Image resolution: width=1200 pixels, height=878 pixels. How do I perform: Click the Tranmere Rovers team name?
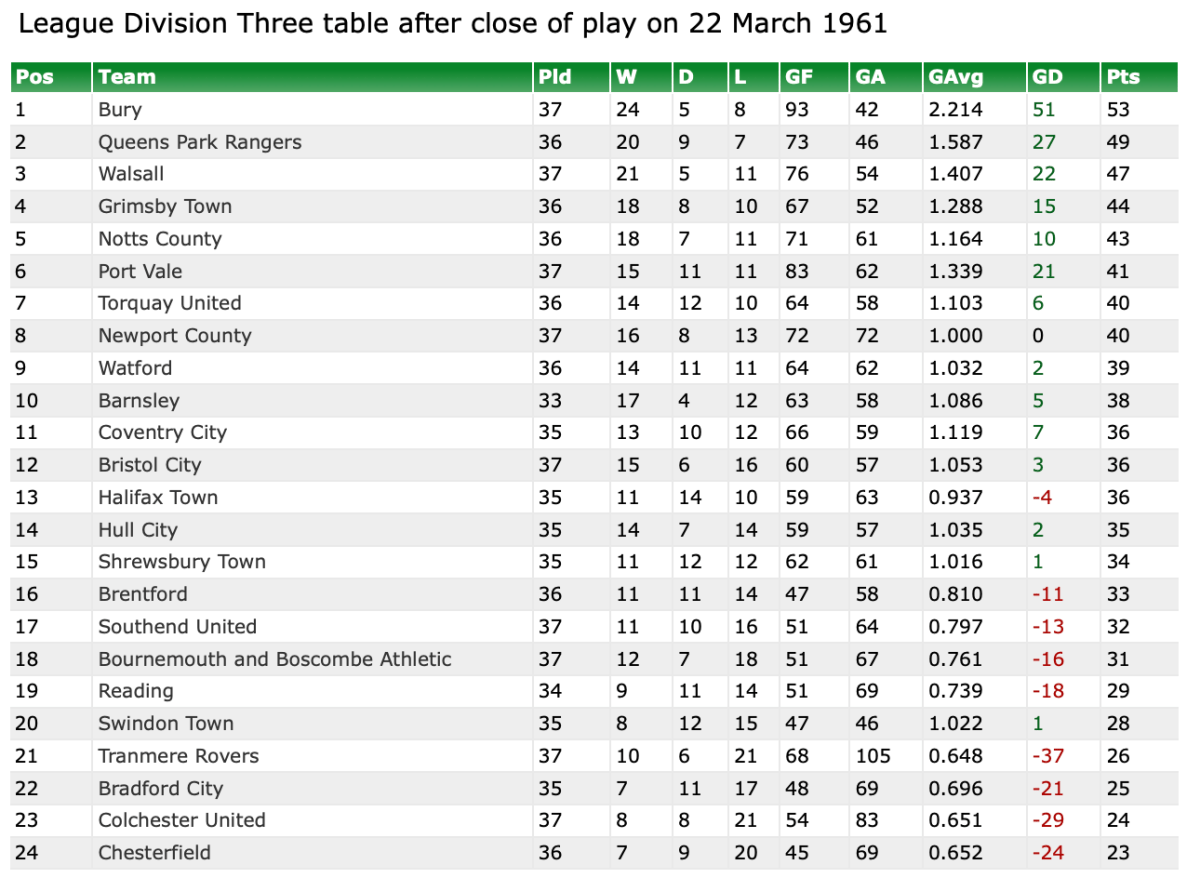(x=178, y=756)
